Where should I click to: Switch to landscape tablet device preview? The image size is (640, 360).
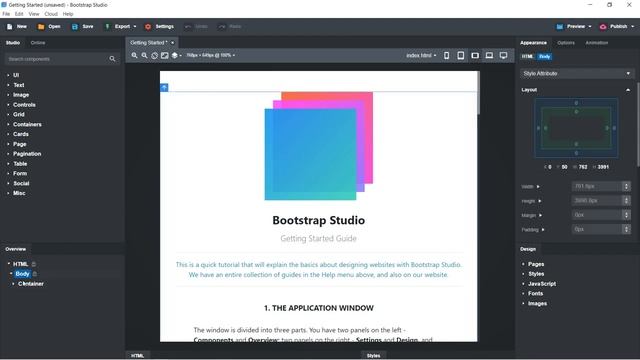click(475, 55)
